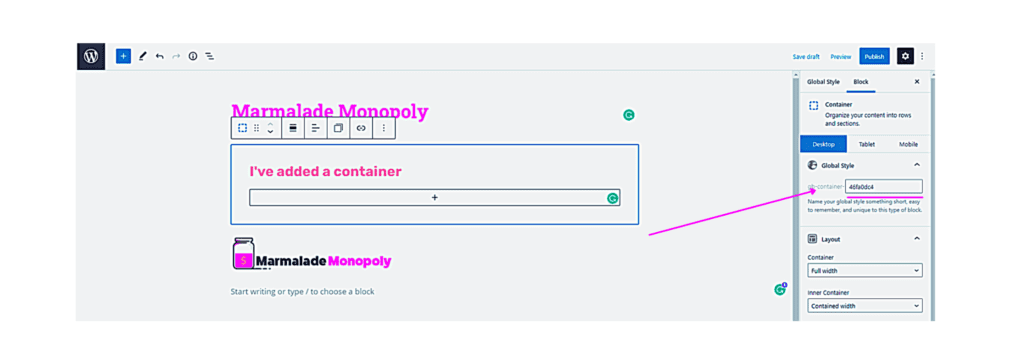Collapse the Layout section chevron
This screenshot has height=360, width=1024.
click(917, 239)
